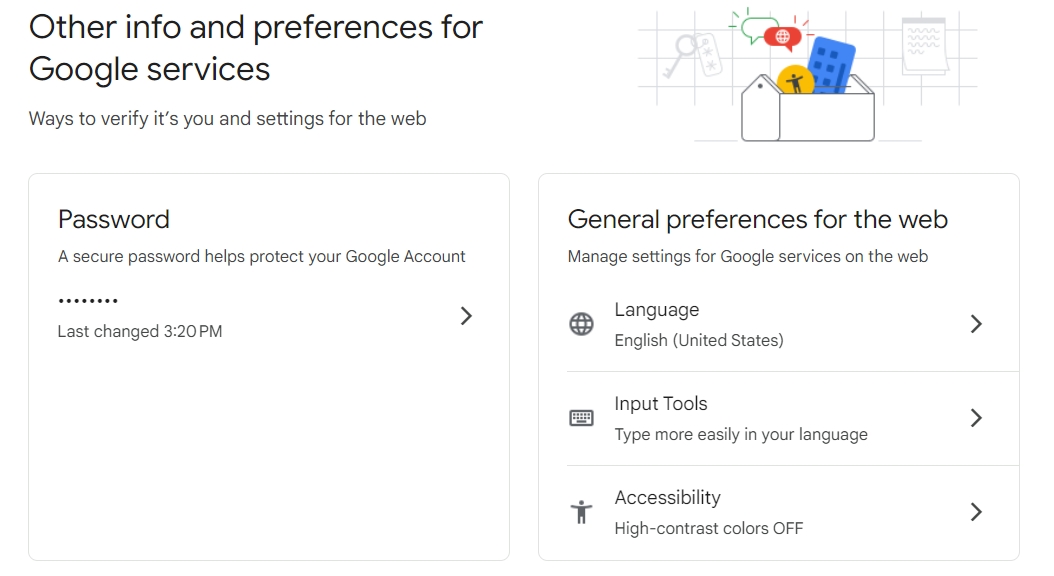
Task: Expand the Language row chevron
Action: coord(977,324)
